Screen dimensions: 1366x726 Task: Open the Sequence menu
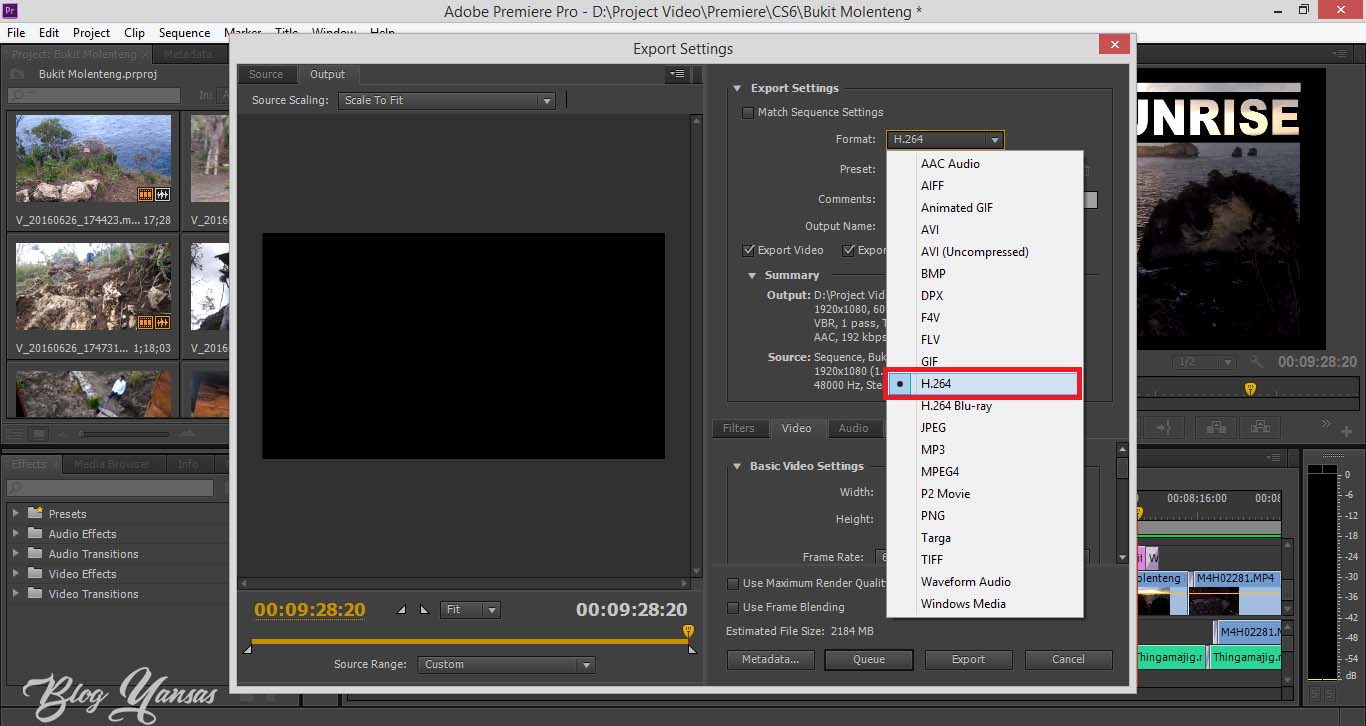(x=184, y=32)
